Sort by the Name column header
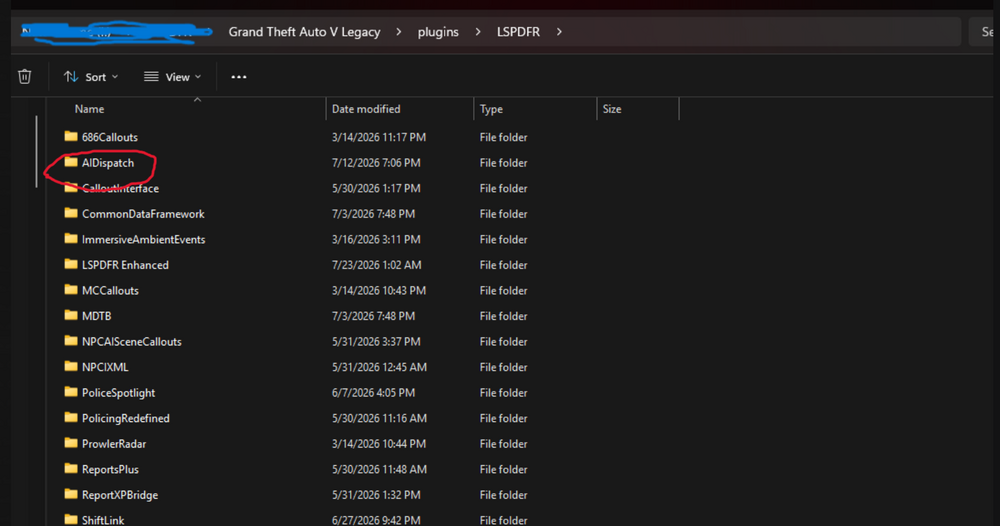This screenshot has width=1000, height=526. (x=89, y=109)
